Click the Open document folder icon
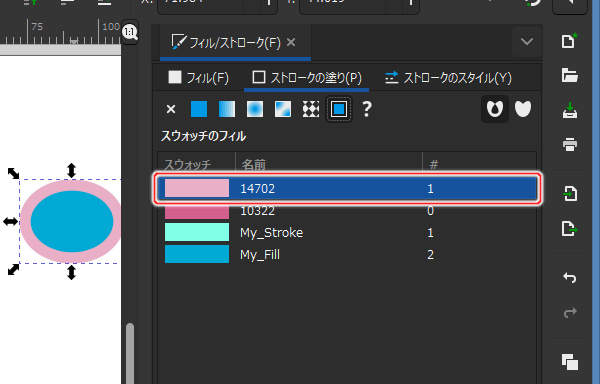 [x=570, y=75]
